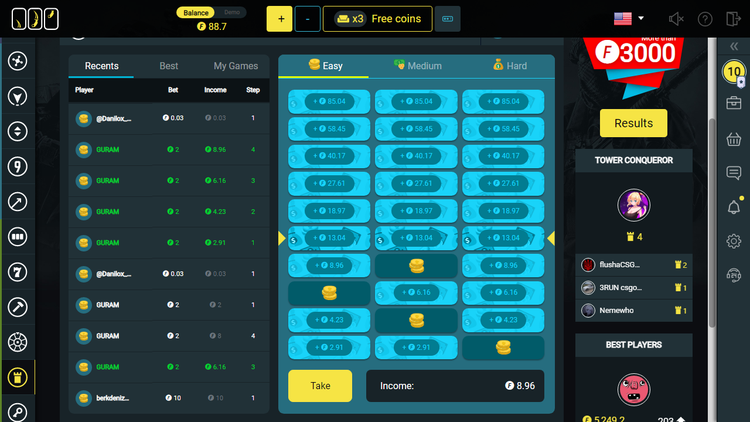Open the chat icon in right sidebar
Viewport: 750px width, 422px height.
[x=733, y=173]
